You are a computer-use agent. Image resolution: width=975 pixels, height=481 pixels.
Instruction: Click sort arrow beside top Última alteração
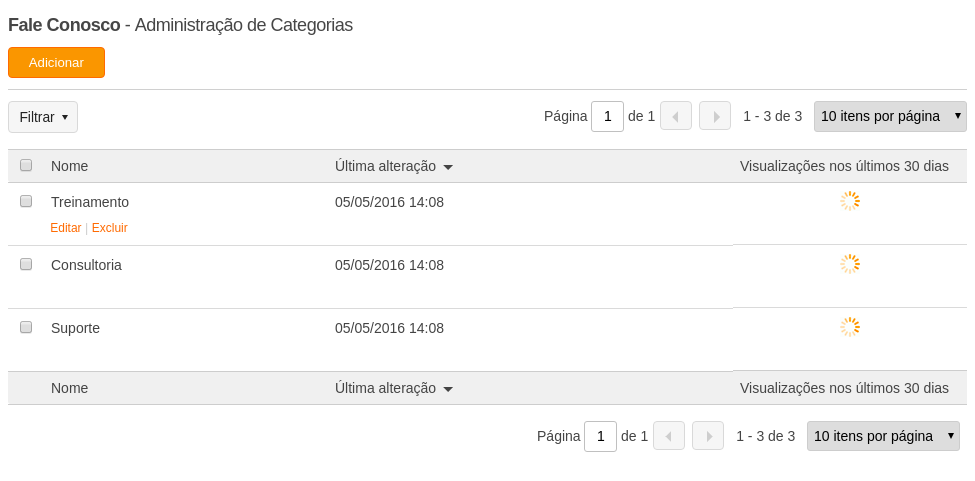tap(448, 167)
